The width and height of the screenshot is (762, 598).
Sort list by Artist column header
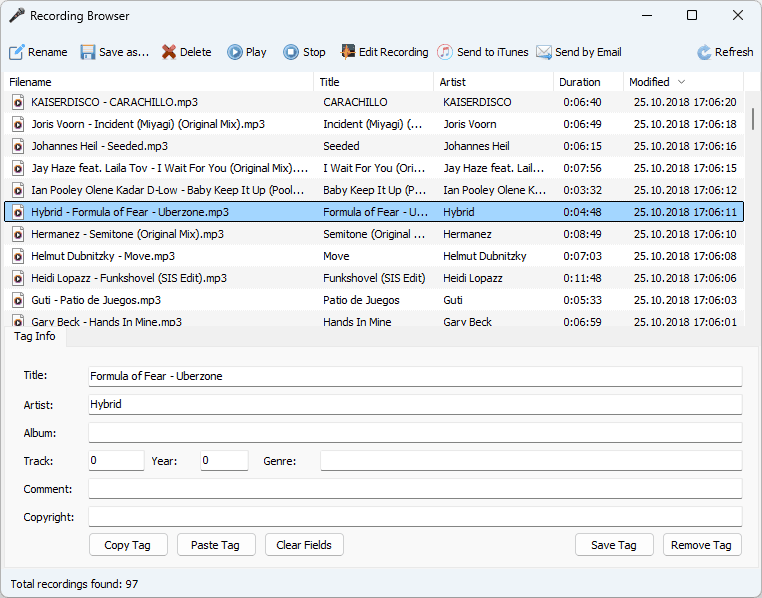click(x=493, y=82)
